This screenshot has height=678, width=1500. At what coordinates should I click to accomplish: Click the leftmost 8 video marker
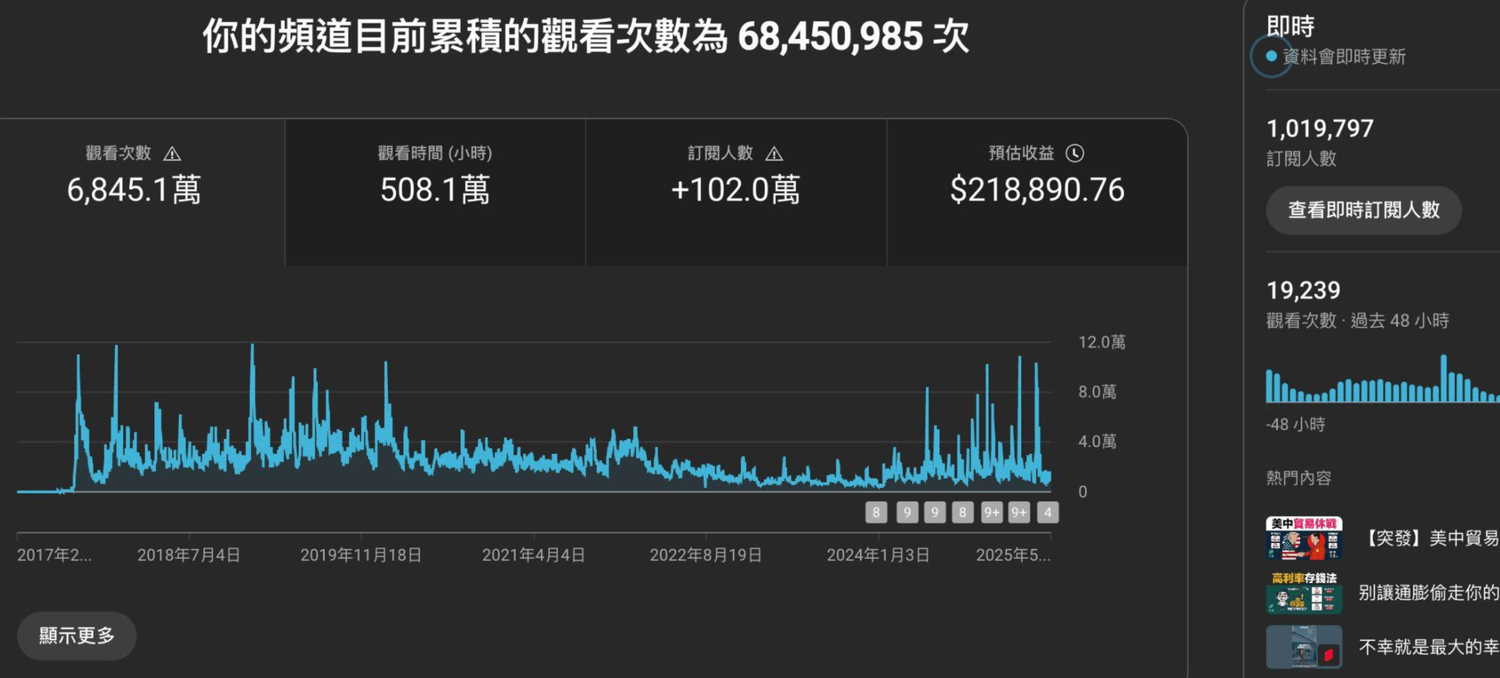876,513
